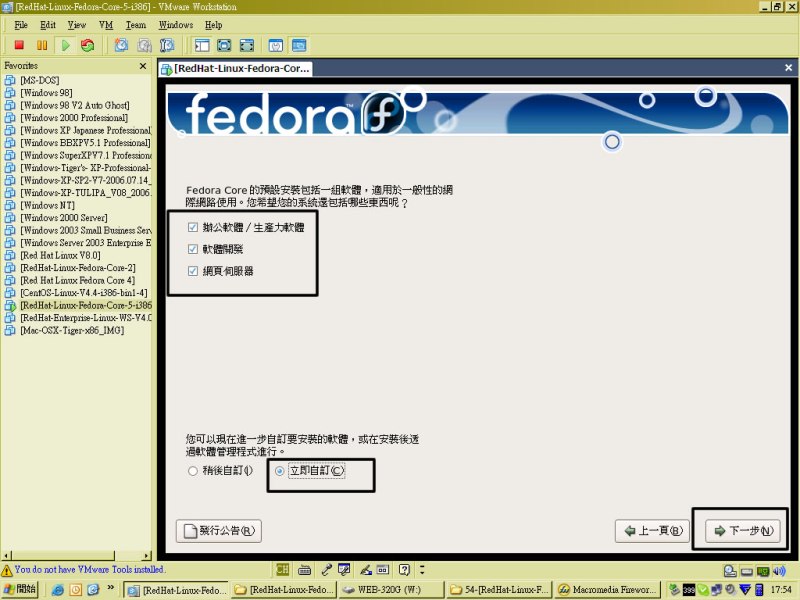Enter full screen mode via toolbar icon
The height and width of the screenshot is (600, 800).
(x=246, y=45)
